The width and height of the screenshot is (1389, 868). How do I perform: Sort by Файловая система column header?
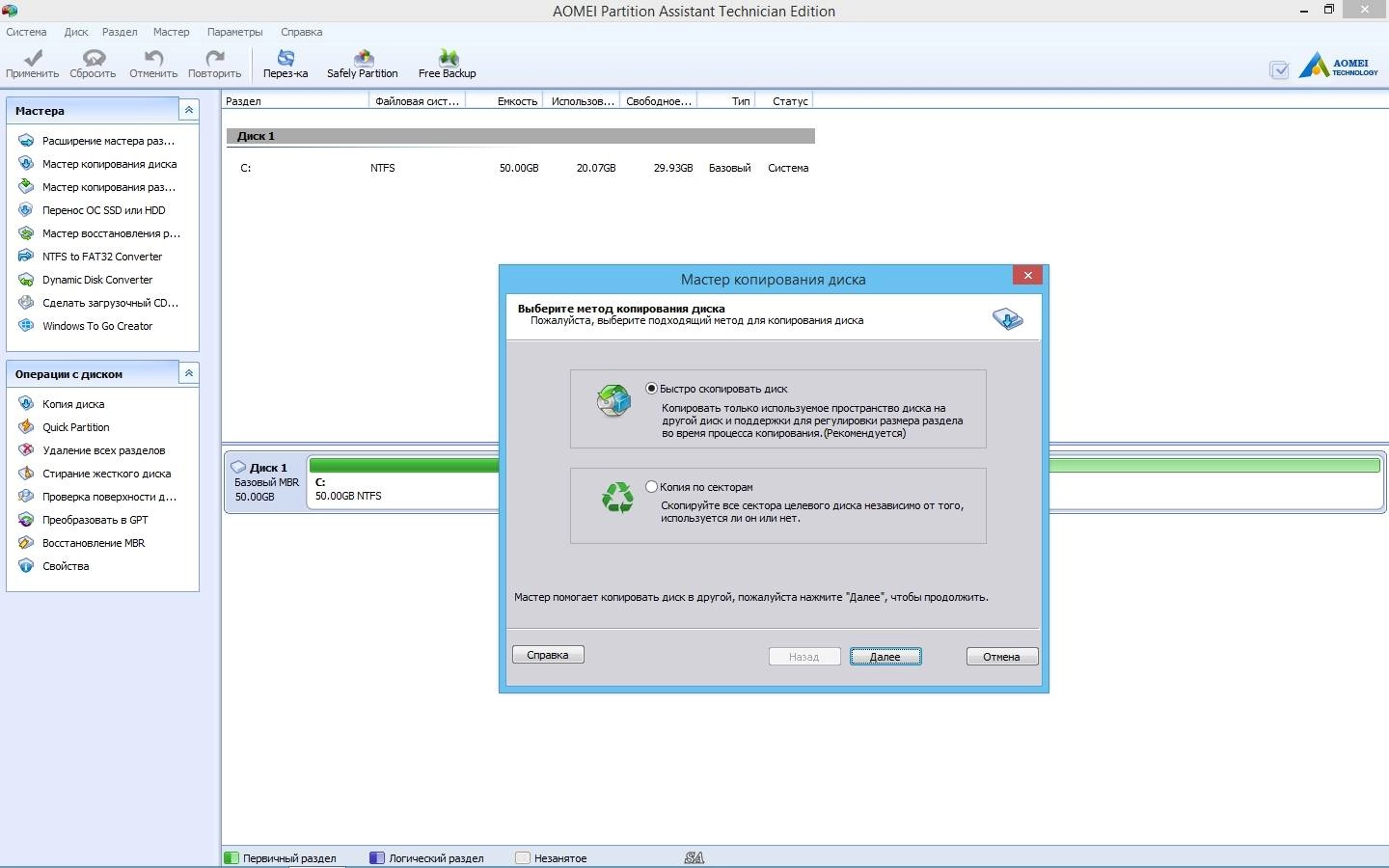point(417,100)
